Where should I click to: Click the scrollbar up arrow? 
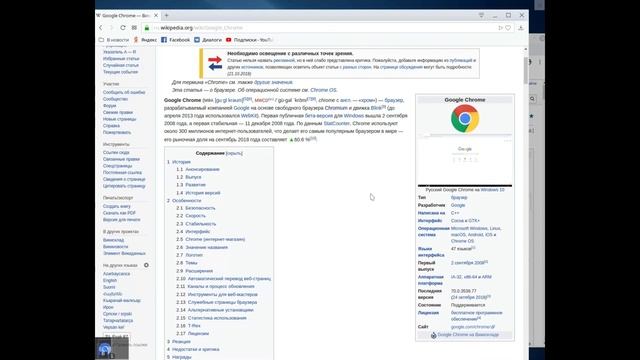pos(526,49)
